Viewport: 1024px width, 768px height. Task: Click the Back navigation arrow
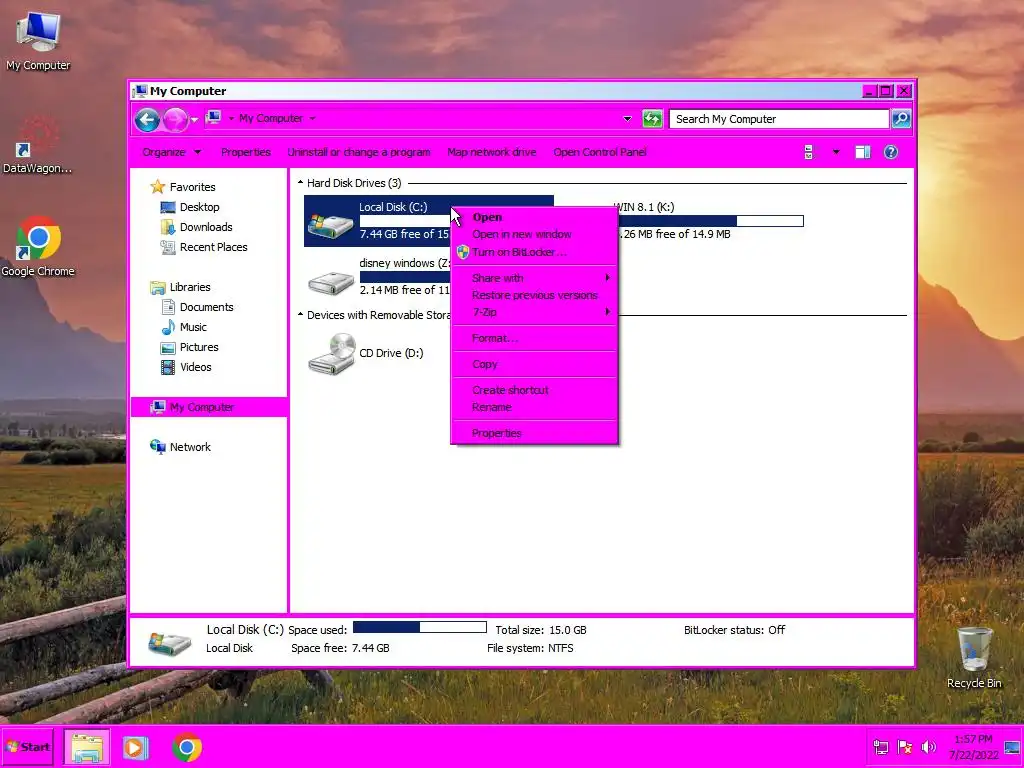click(x=147, y=120)
